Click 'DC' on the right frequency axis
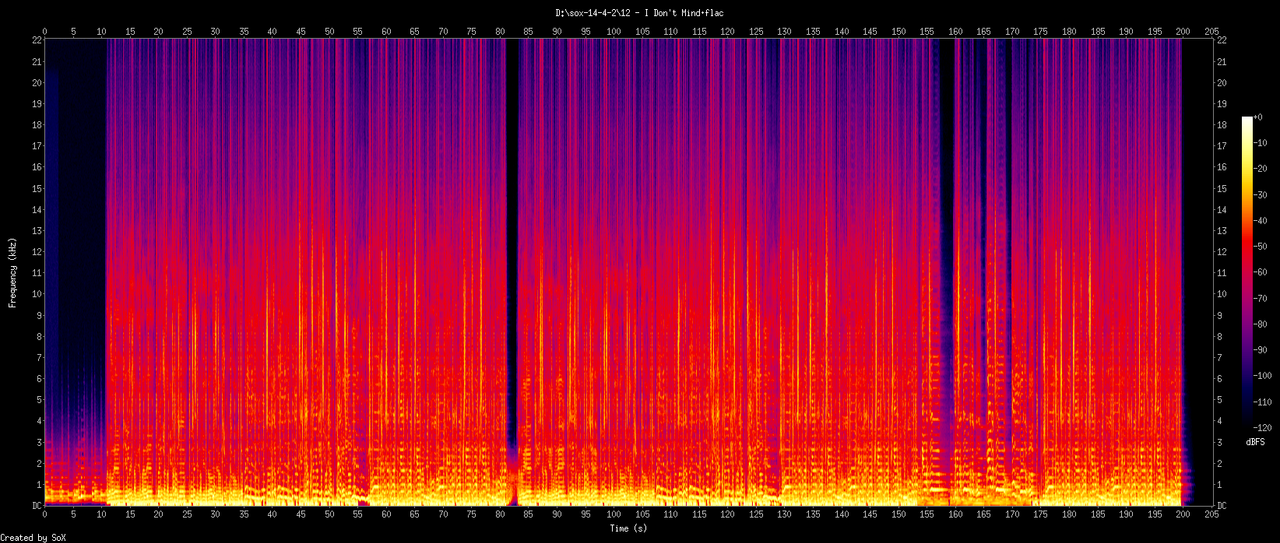This screenshot has width=1280, height=543. pos(1223,506)
